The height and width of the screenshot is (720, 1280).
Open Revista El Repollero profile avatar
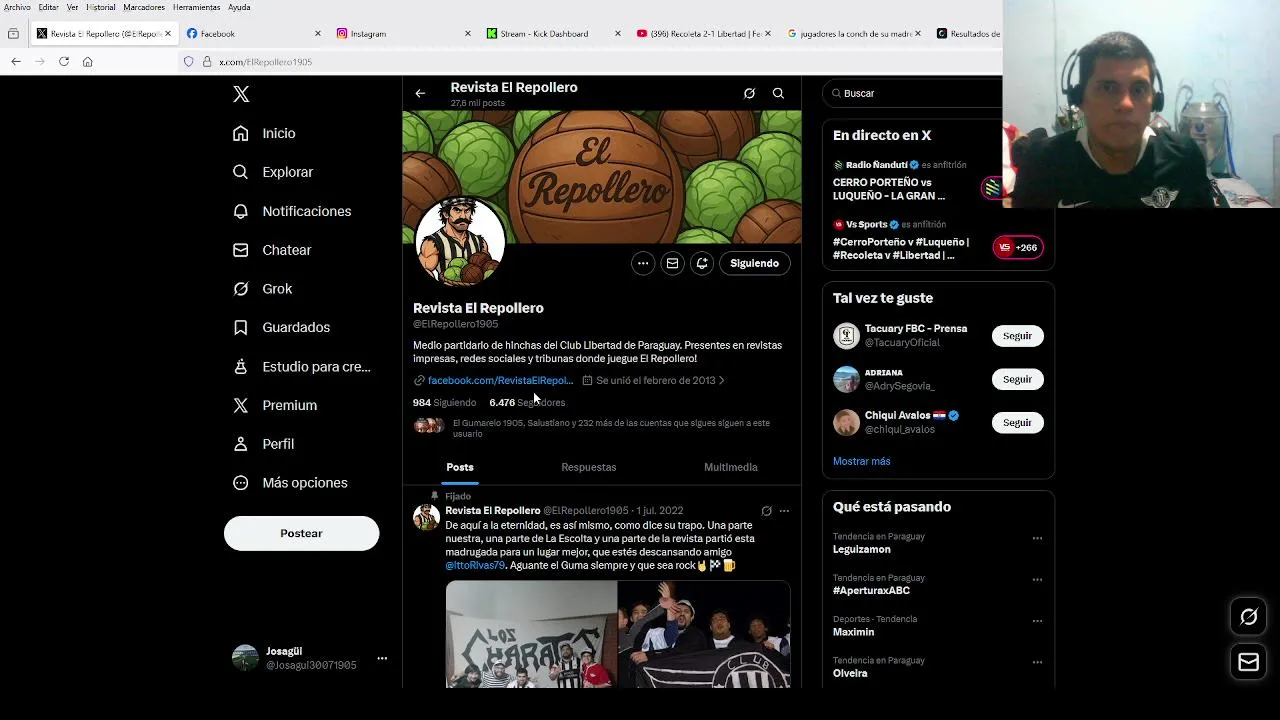pyautogui.click(x=460, y=243)
